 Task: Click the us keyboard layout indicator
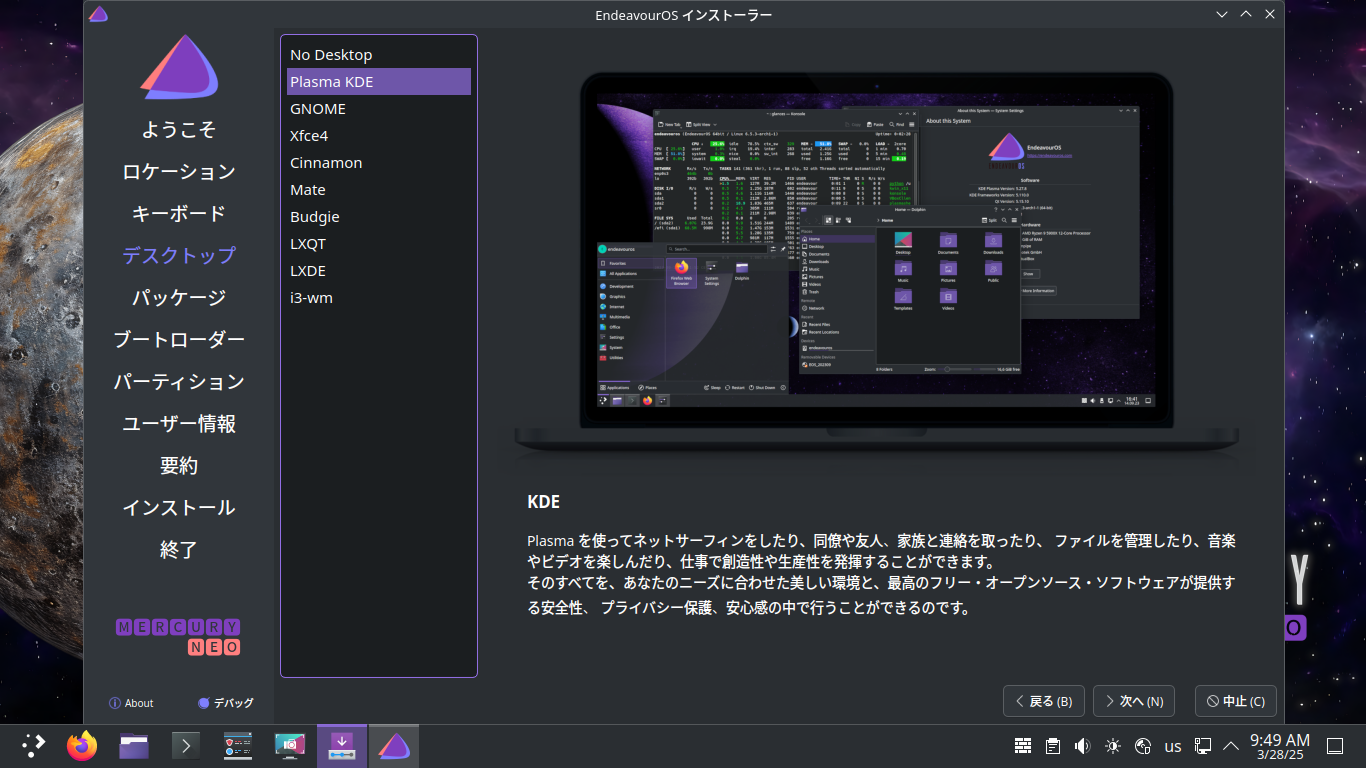pos(1172,745)
